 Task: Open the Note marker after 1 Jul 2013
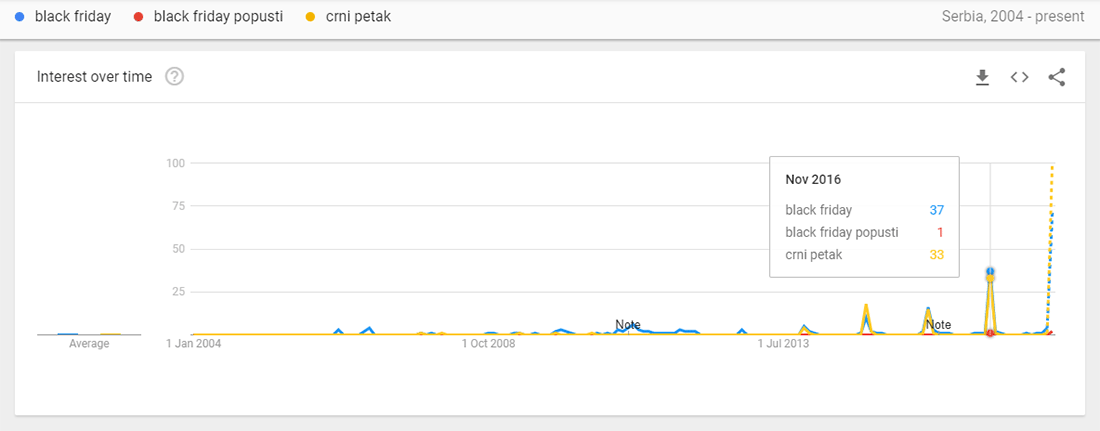click(938, 324)
